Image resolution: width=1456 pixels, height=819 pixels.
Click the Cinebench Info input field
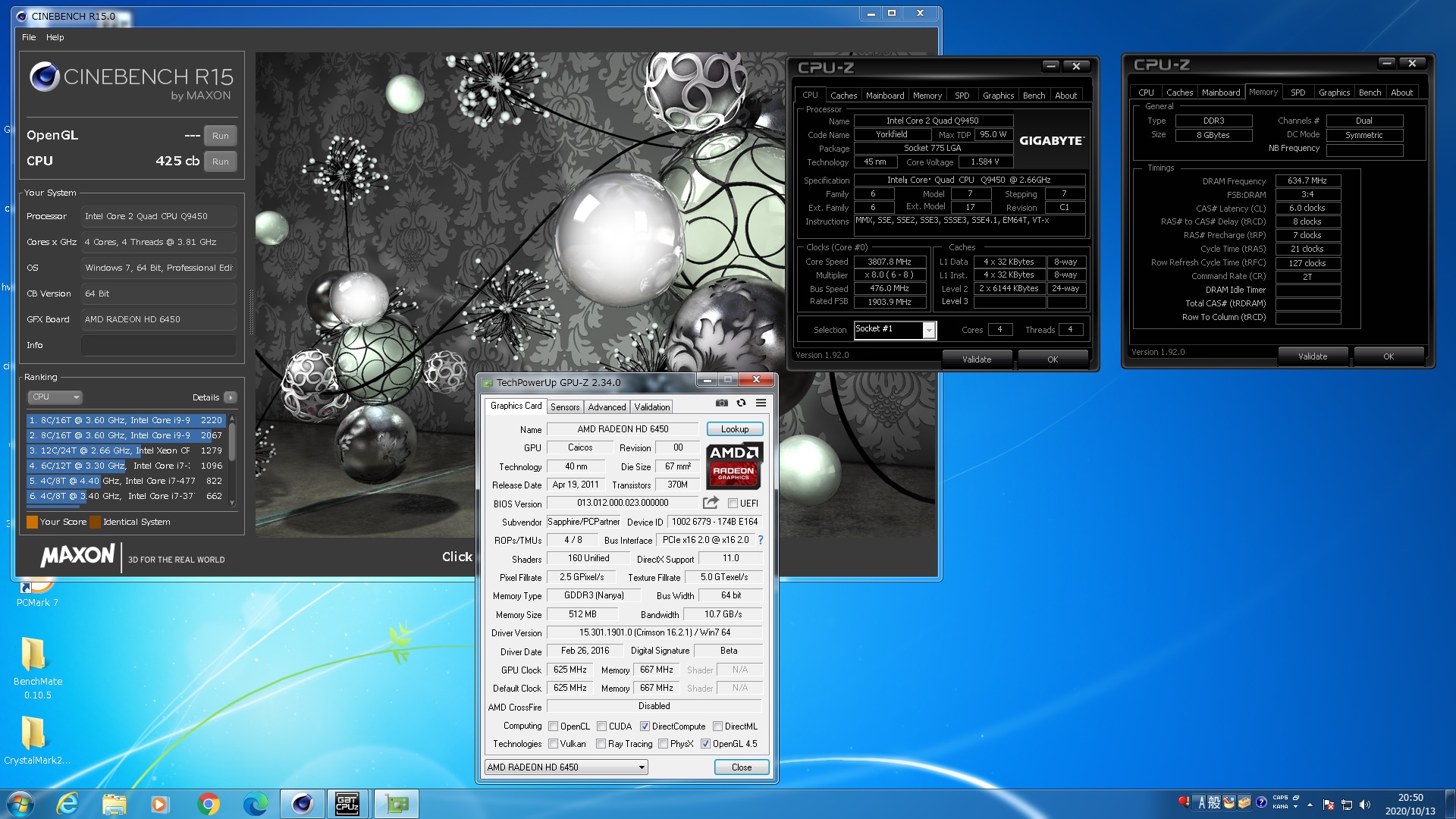coord(158,345)
